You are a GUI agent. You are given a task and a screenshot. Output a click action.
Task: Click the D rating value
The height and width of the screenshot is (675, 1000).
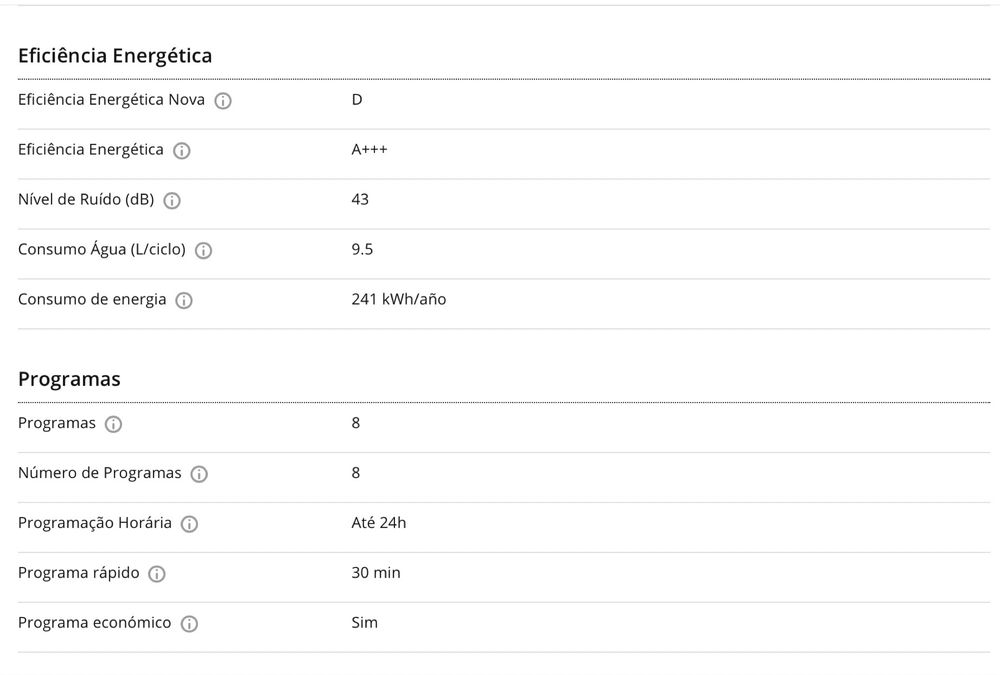(357, 100)
